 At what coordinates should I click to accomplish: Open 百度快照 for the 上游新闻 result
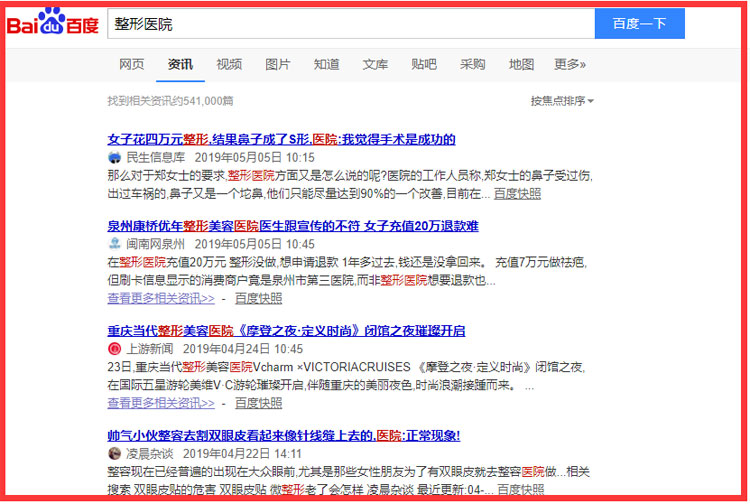[x=258, y=403]
